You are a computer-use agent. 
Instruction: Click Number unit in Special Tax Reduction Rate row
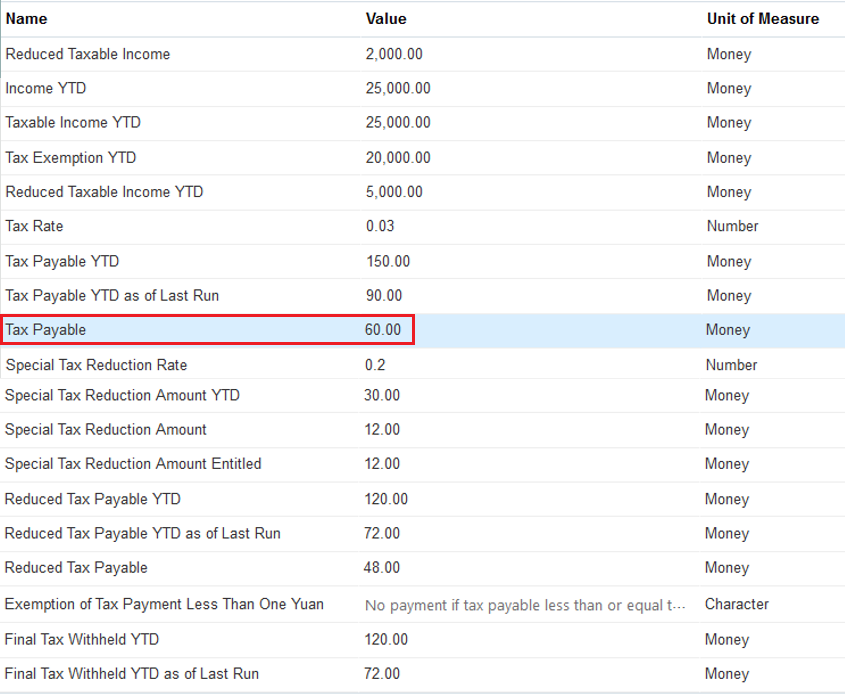coord(731,365)
